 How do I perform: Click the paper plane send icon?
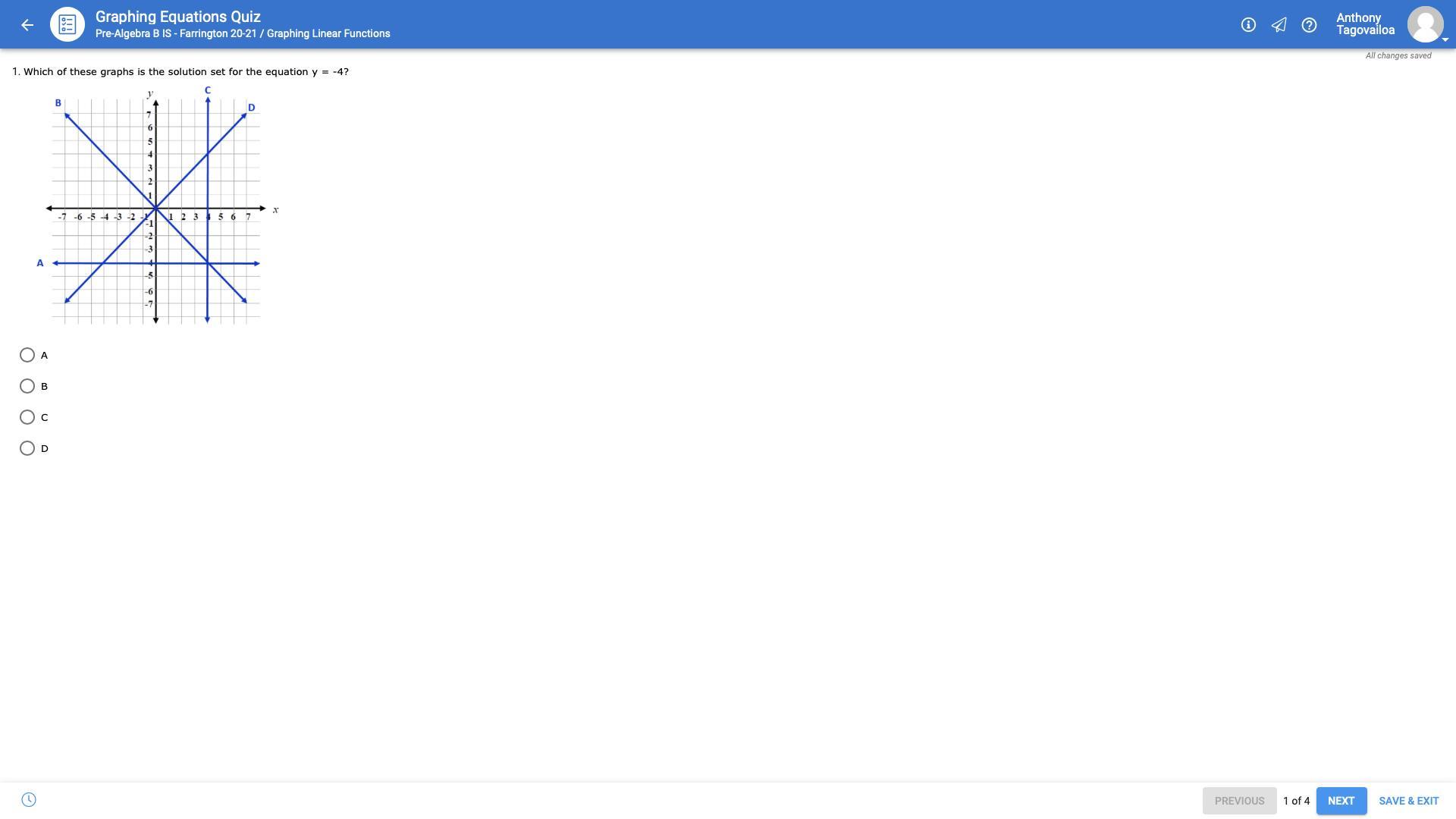click(x=1279, y=25)
